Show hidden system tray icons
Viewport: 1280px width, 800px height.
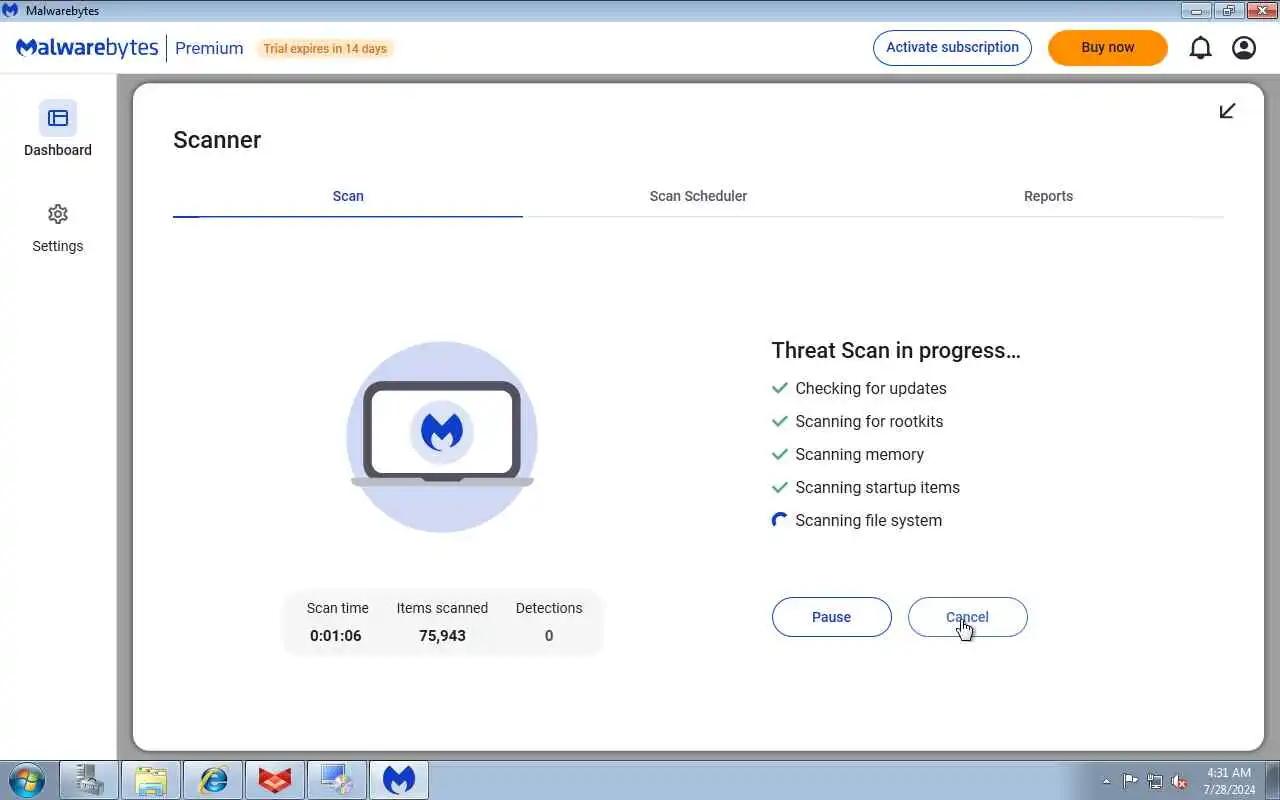[x=1106, y=781]
